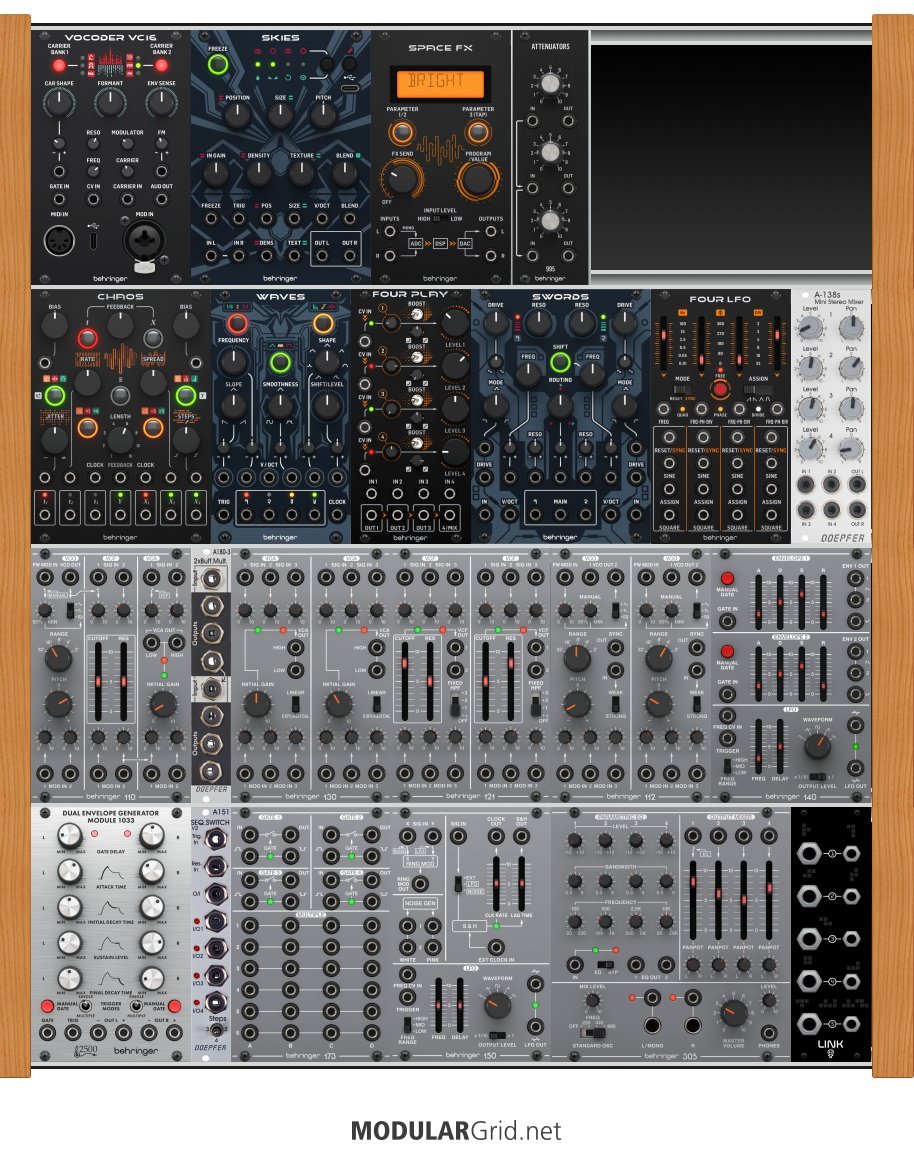Toggle the ASSIGN switch on Four LFO
The width and height of the screenshot is (914, 1152).
pos(757,389)
